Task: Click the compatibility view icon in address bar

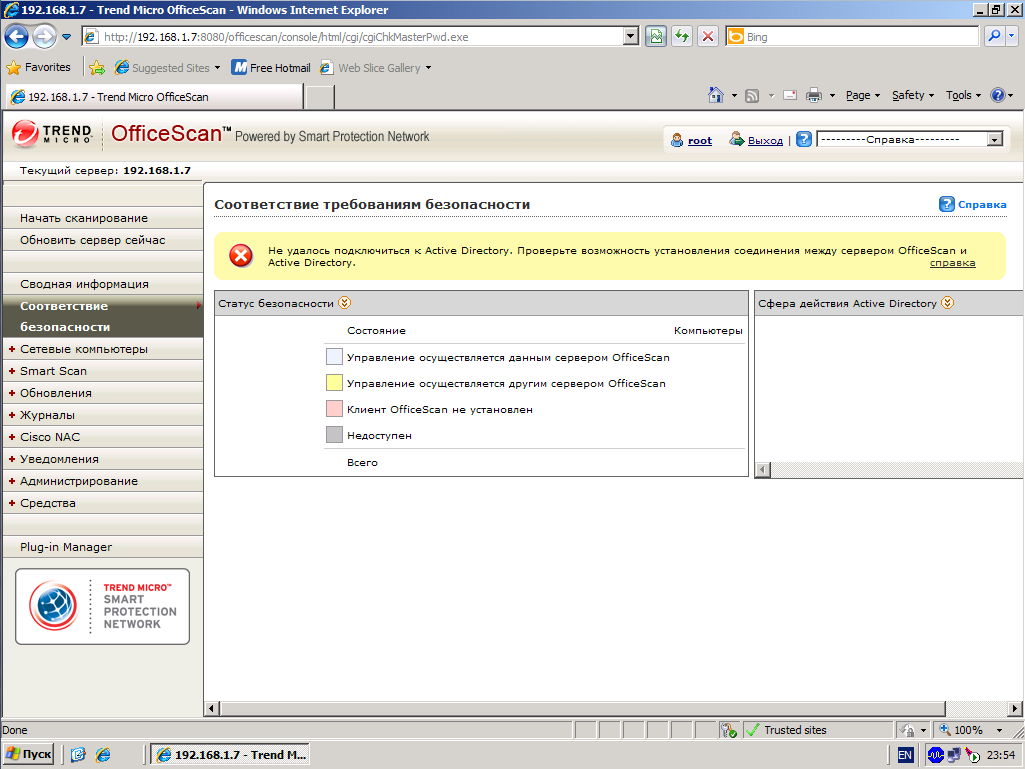Action: point(656,37)
